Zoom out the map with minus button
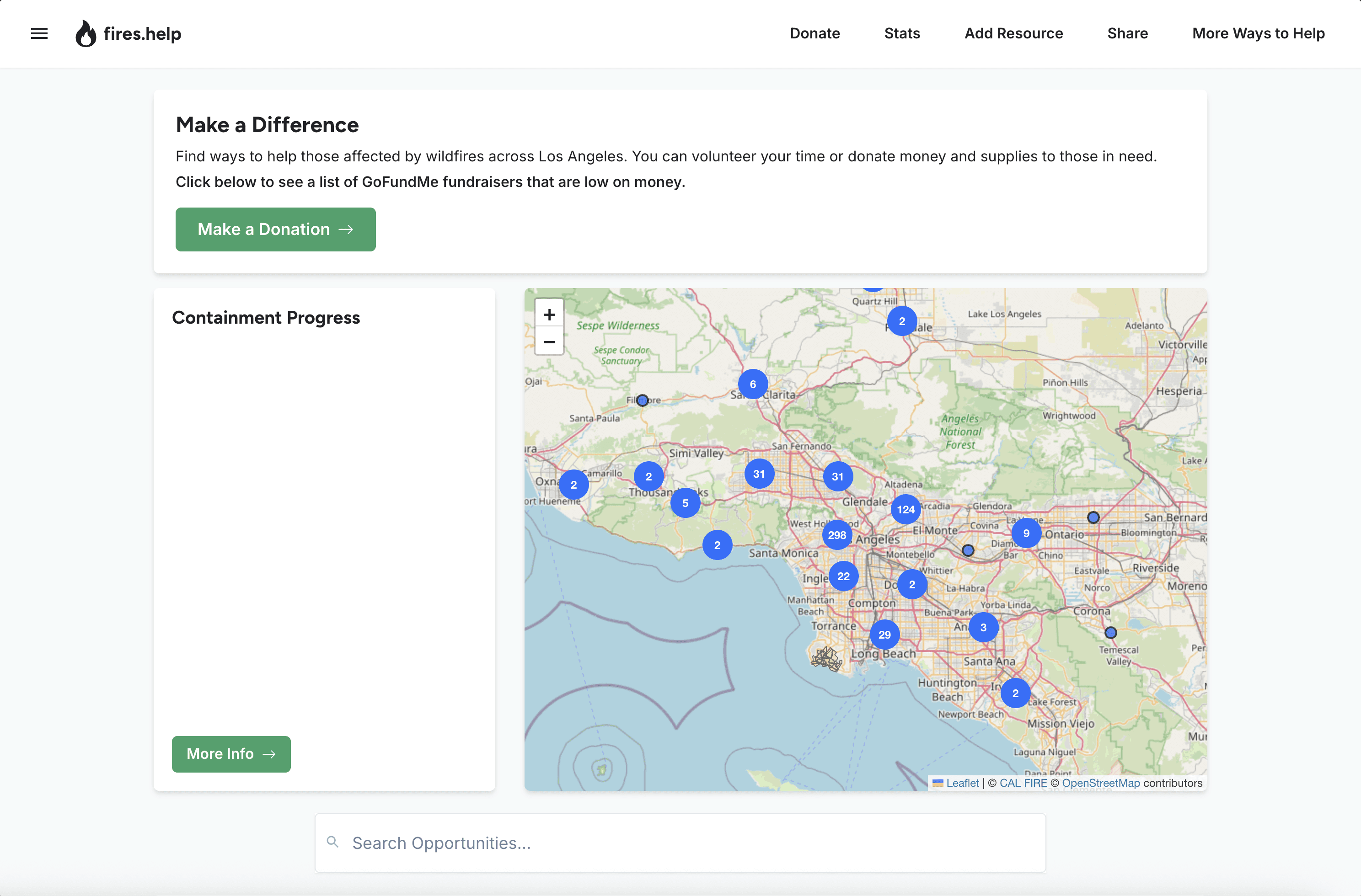 coord(549,342)
